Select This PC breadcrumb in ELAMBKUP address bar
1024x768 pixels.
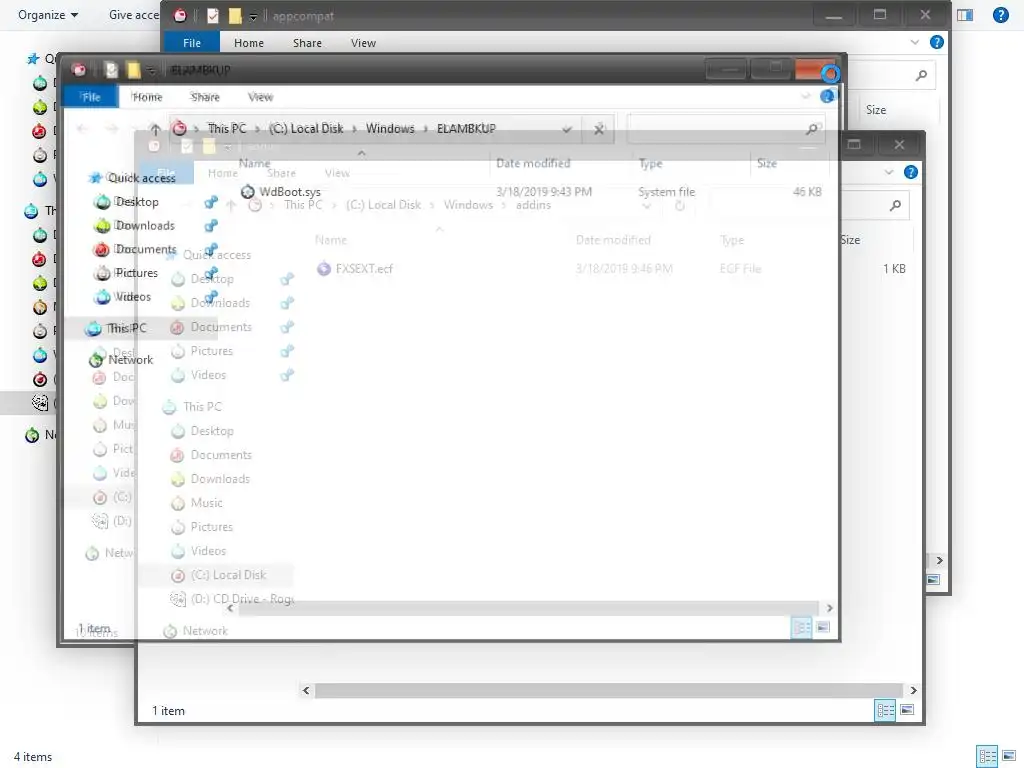pyautogui.click(x=227, y=129)
